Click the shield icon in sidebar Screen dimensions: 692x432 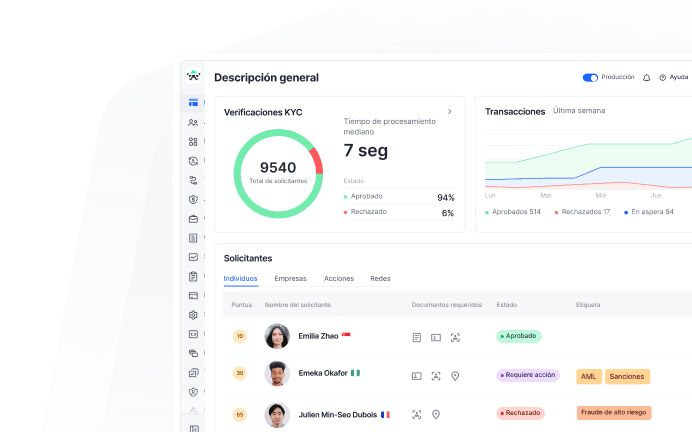[x=193, y=199]
